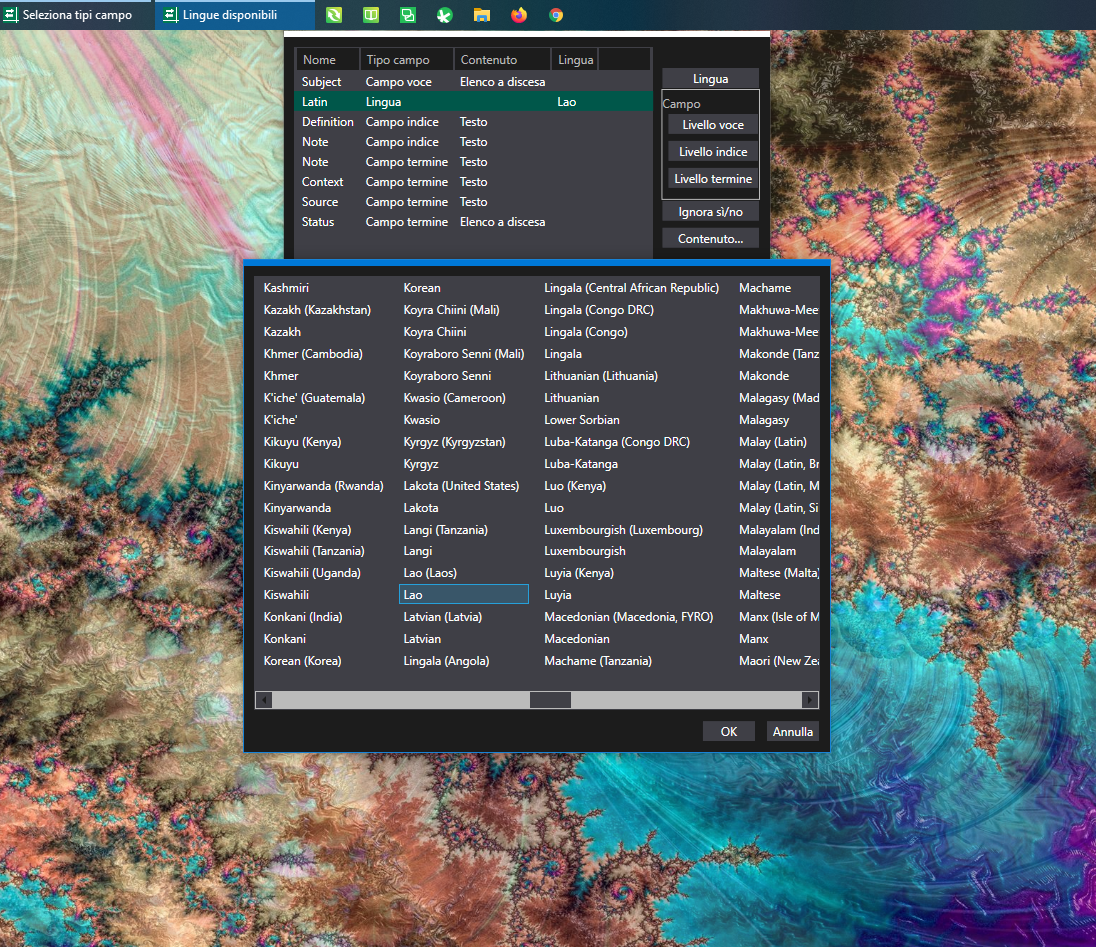Viewport: 1096px width, 947px height.
Task: Open the green open-book app in taskbar
Action: [371, 15]
